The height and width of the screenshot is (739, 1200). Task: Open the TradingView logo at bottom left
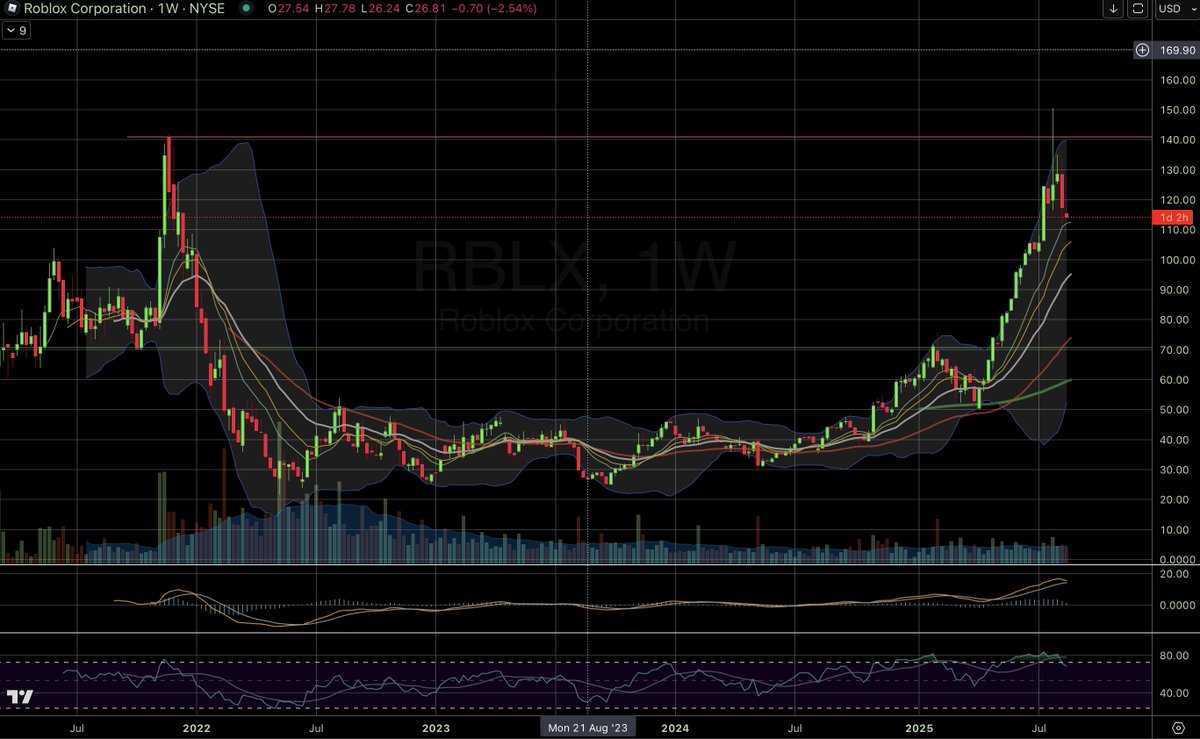[20, 697]
